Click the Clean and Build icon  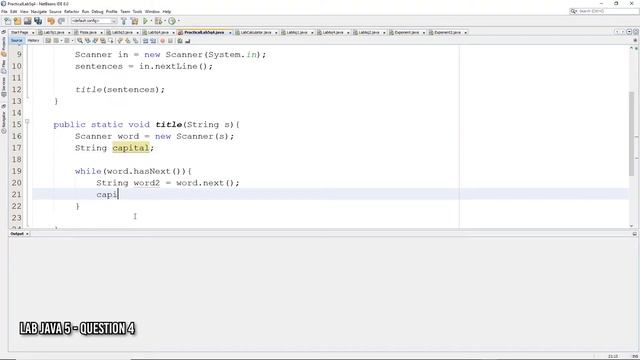coord(134,21)
